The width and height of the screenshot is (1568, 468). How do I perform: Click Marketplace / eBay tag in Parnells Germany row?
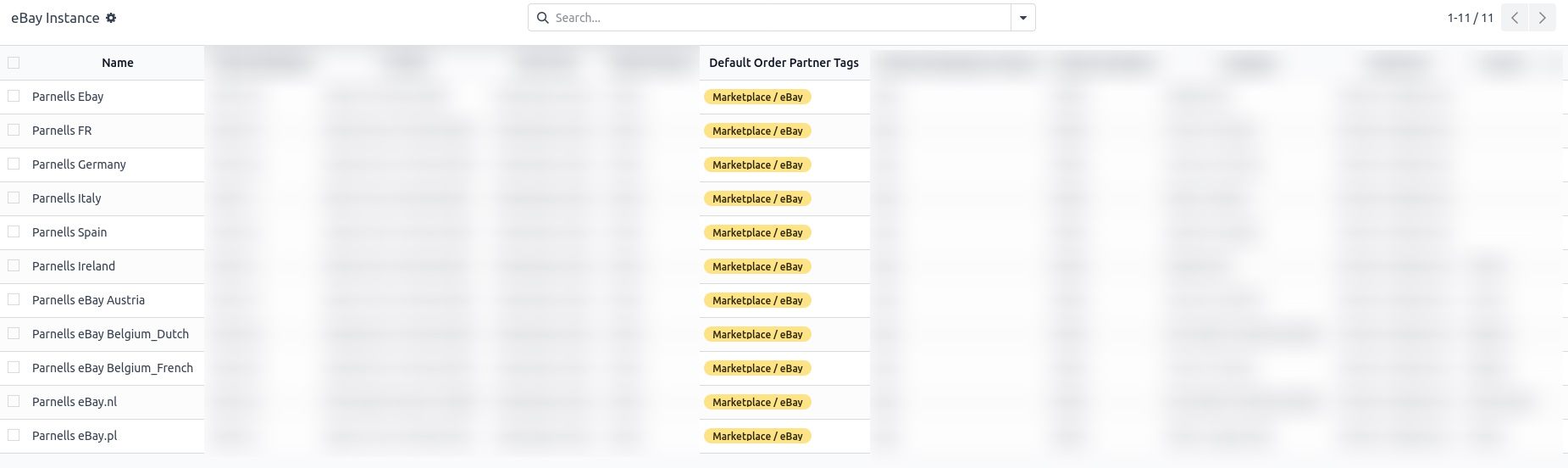click(757, 164)
